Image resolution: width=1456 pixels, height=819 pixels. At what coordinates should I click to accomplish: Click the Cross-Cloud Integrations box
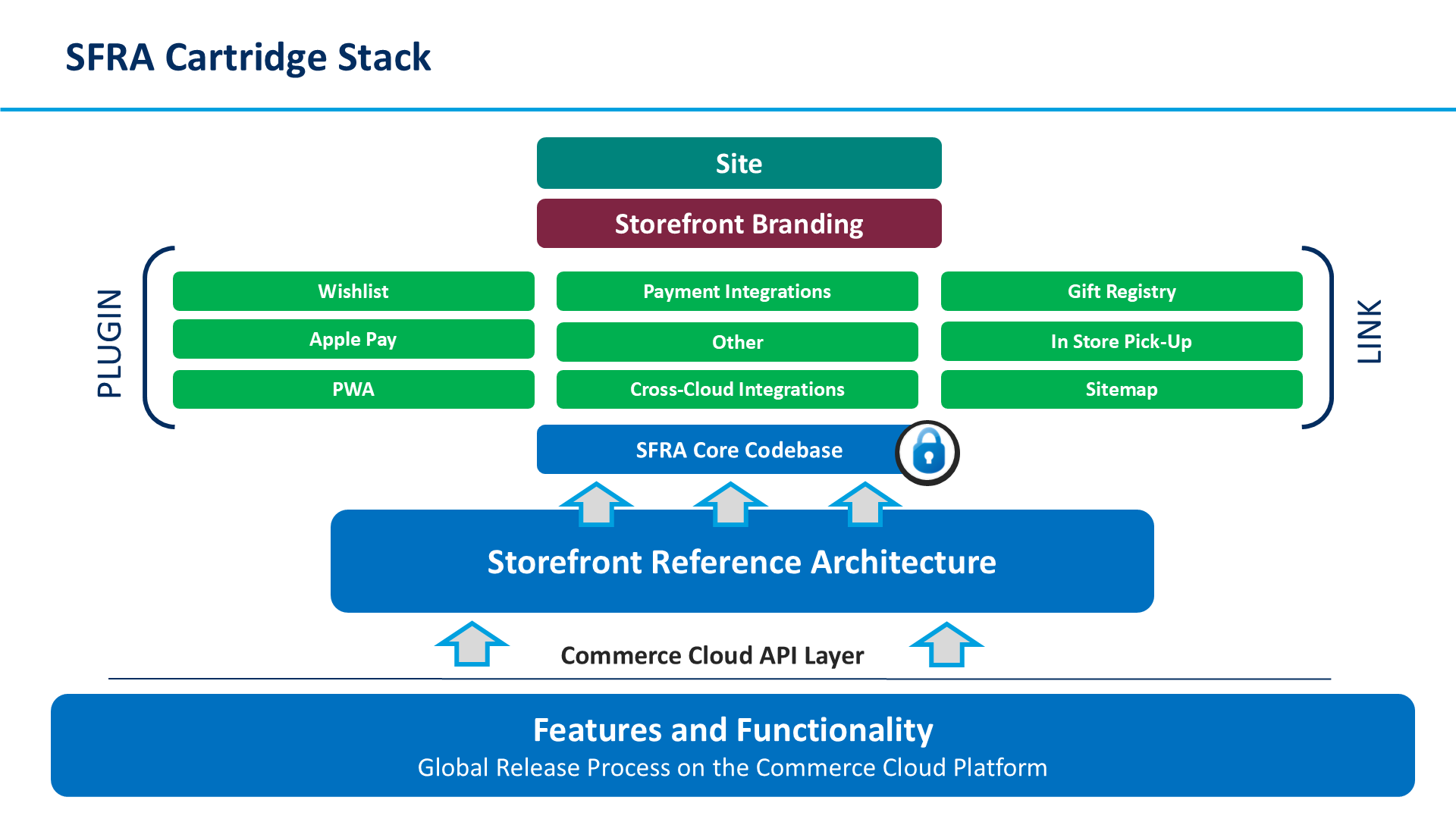coord(737,389)
